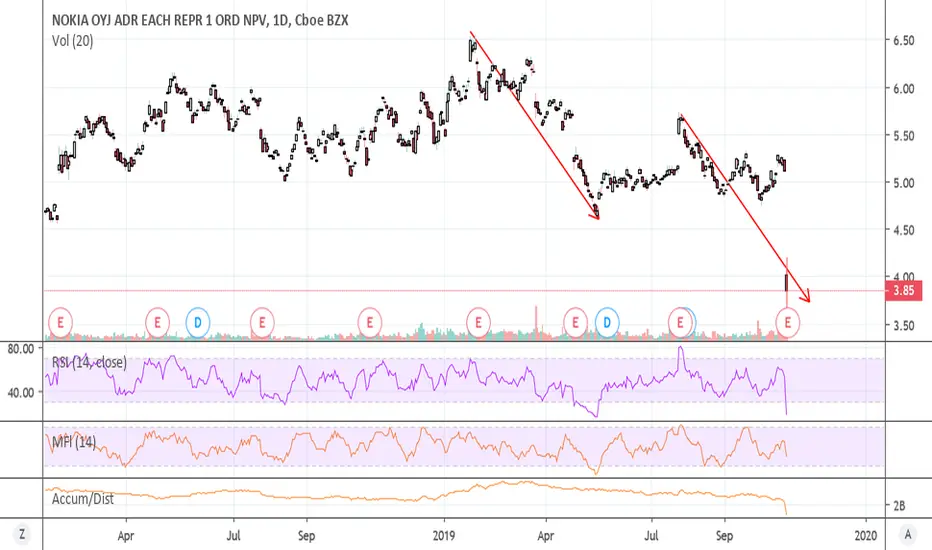Click the Jul label following 2019 on time axis

(x=651, y=535)
